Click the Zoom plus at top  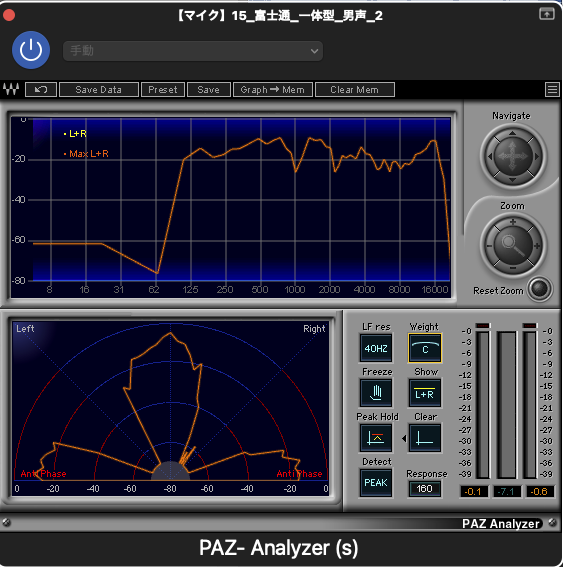coord(512,222)
